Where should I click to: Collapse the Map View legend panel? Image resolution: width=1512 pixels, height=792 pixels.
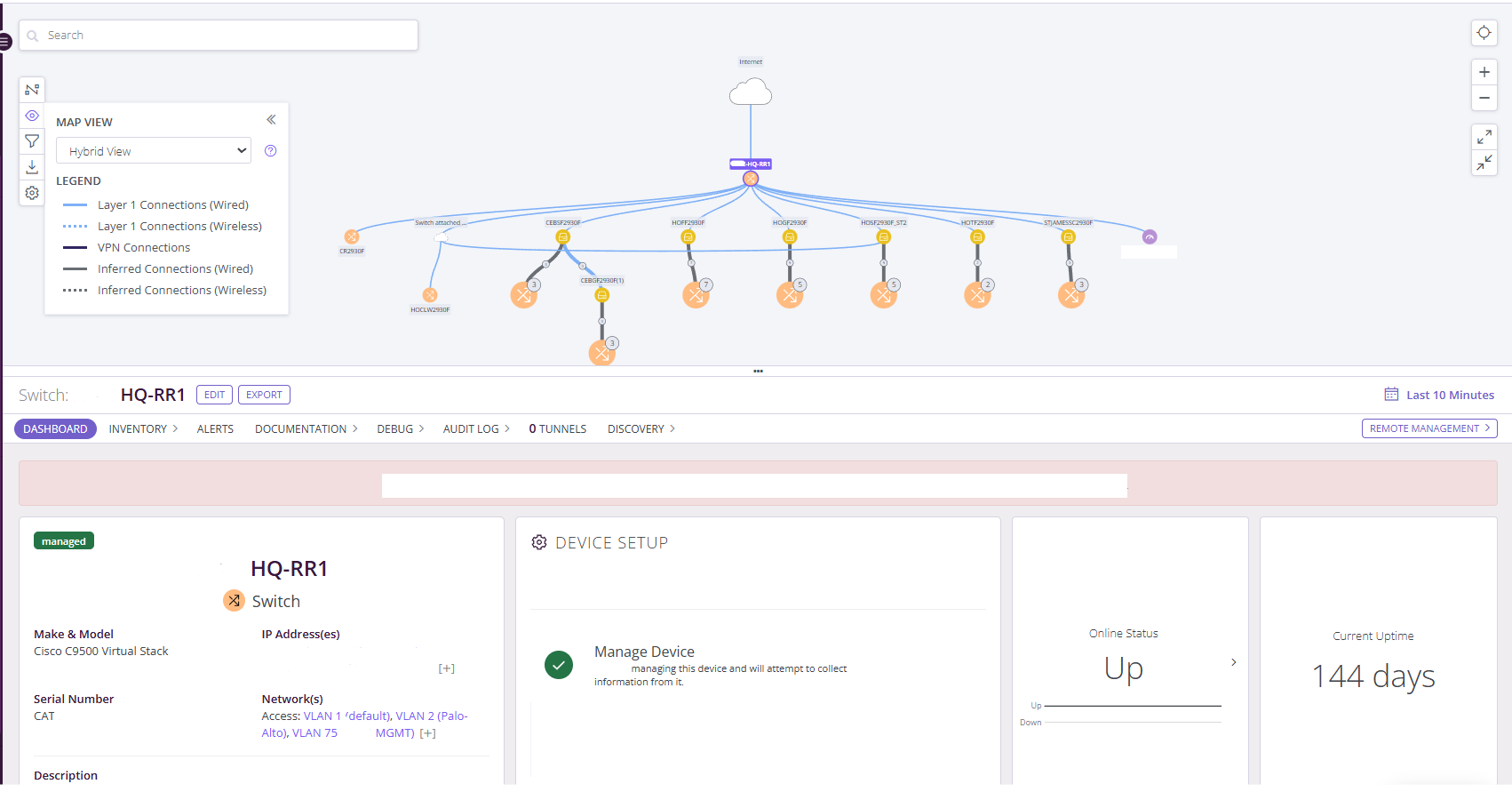tap(271, 120)
